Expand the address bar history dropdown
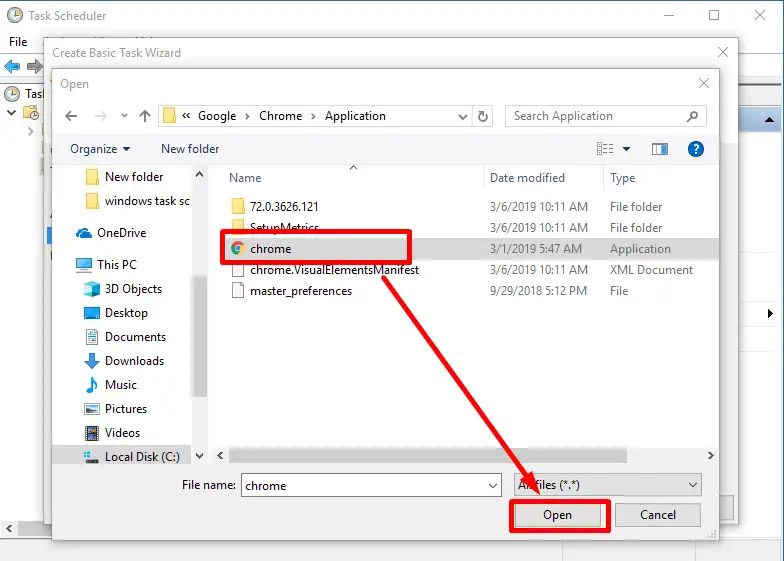The height and width of the screenshot is (561, 784). tap(462, 116)
